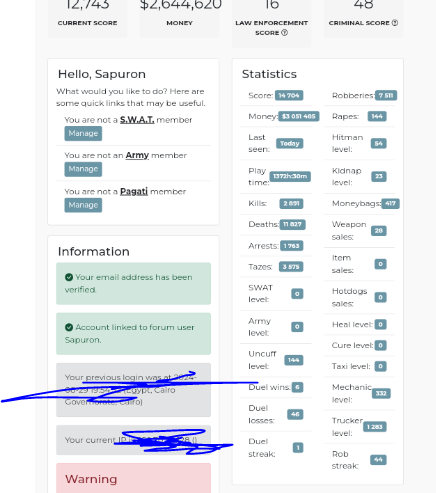Click the Duel streak 1 badge
The height and width of the screenshot is (493, 436).
[298, 447]
